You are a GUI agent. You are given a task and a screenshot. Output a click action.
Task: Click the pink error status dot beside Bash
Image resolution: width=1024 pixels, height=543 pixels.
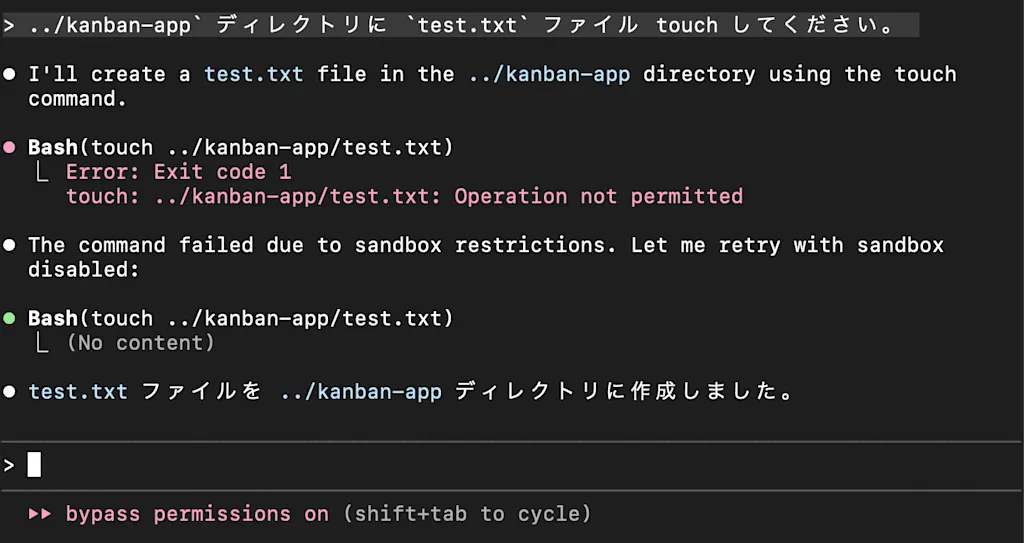click(x=9, y=148)
